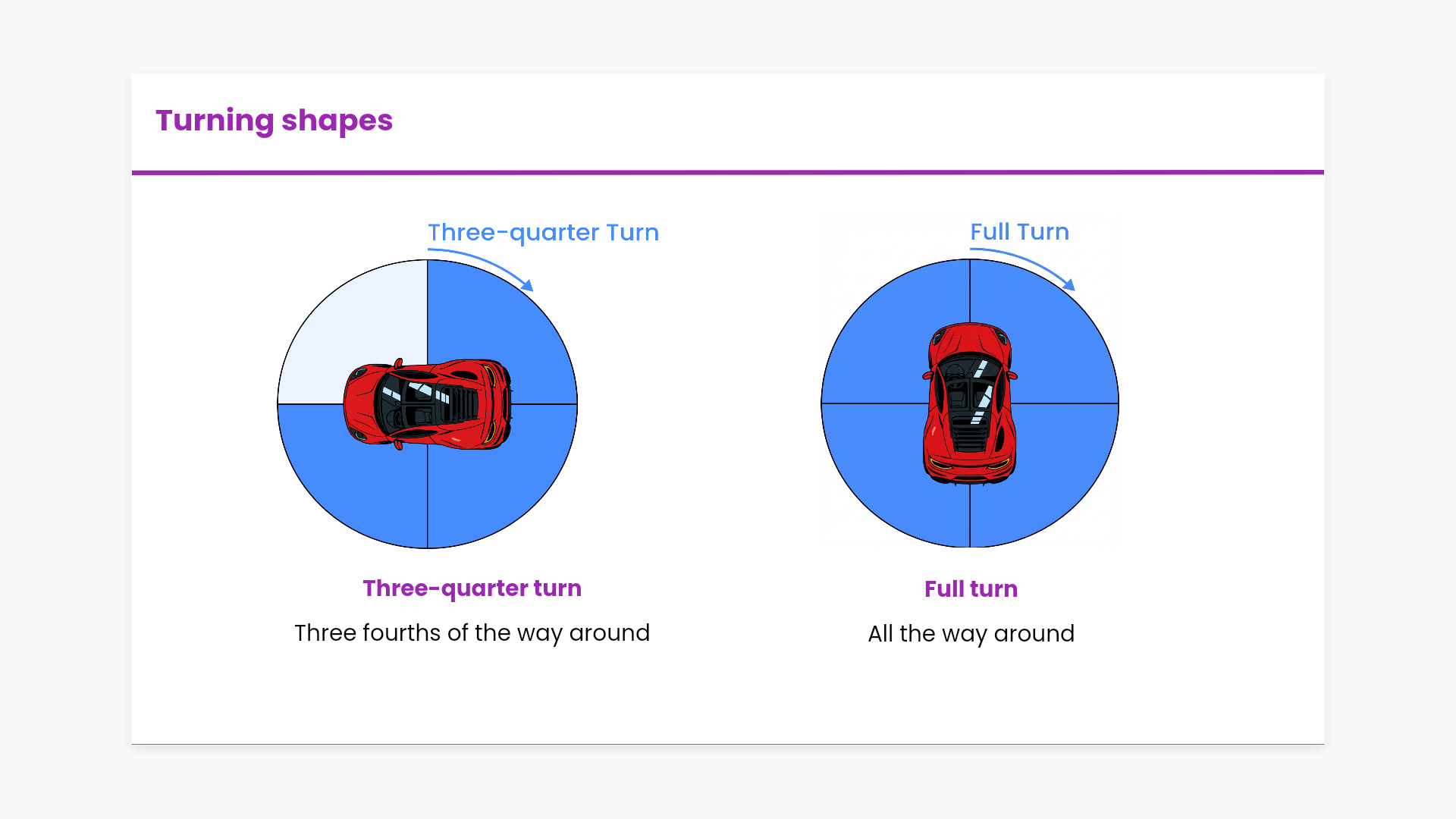
Task: Click the "Three fourths of the way around" text
Action: pyautogui.click(x=472, y=633)
